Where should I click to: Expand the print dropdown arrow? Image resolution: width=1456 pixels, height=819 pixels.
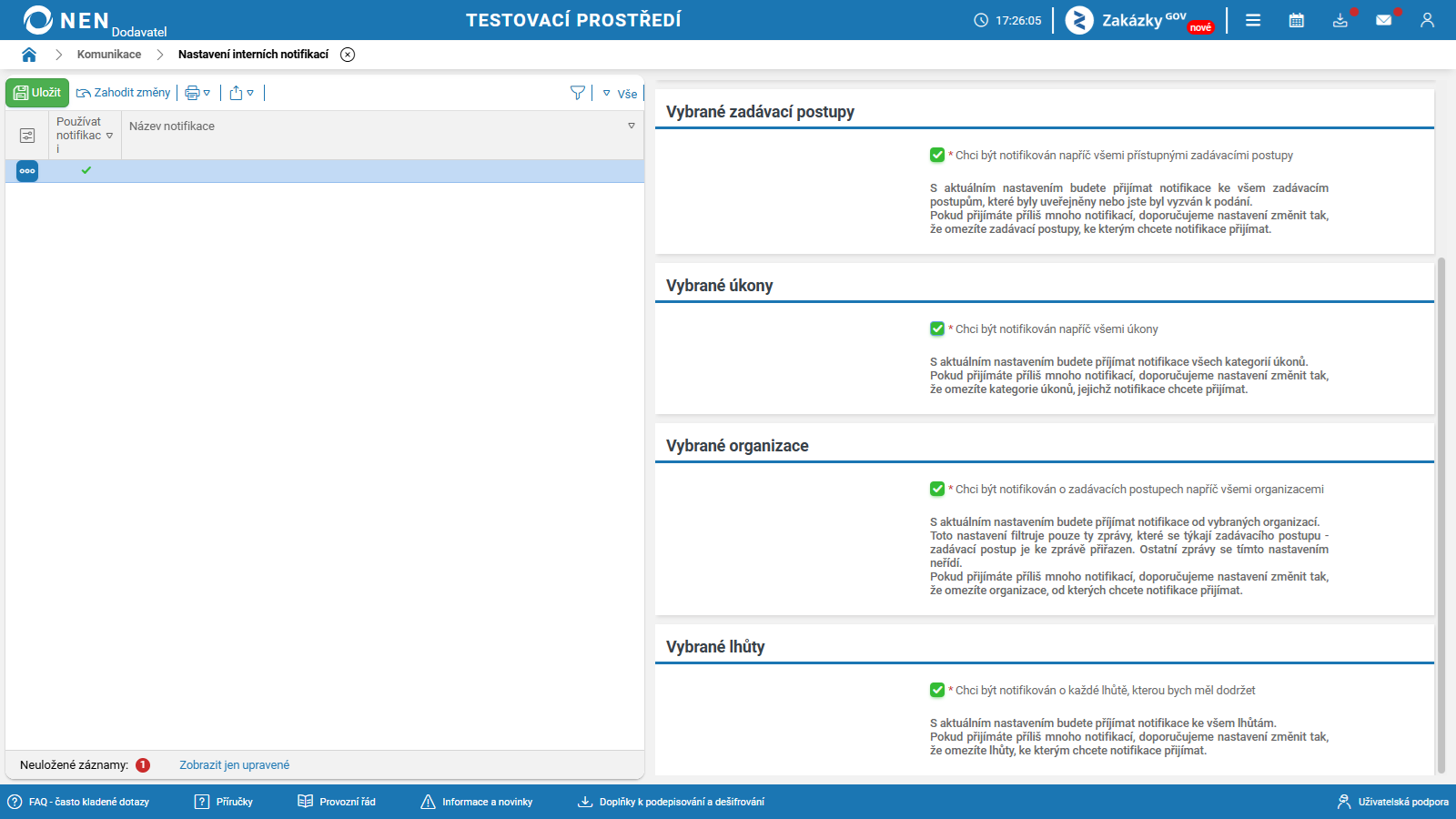[x=207, y=93]
